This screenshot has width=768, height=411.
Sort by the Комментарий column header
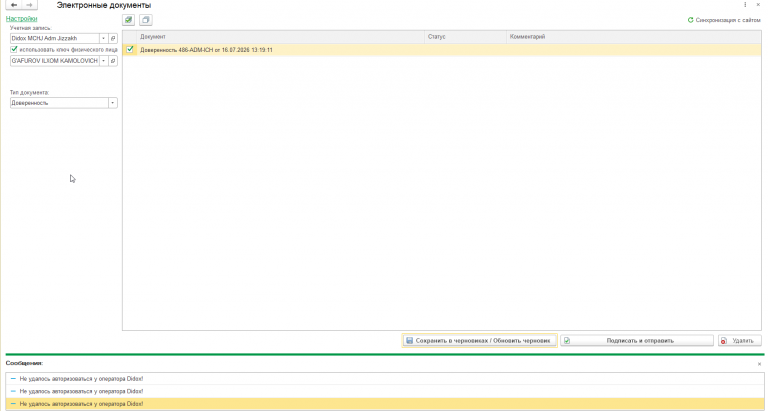(x=633, y=37)
